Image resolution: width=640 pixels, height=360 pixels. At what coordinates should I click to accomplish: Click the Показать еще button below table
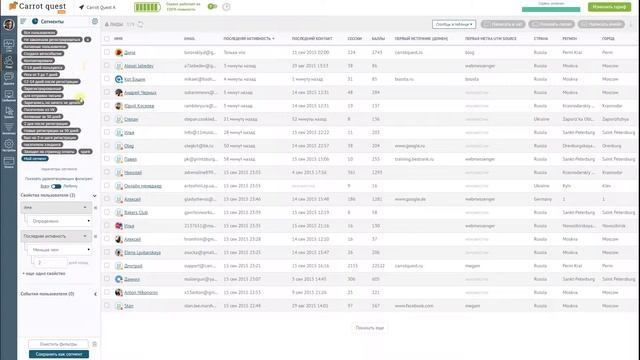tap(369, 328)
